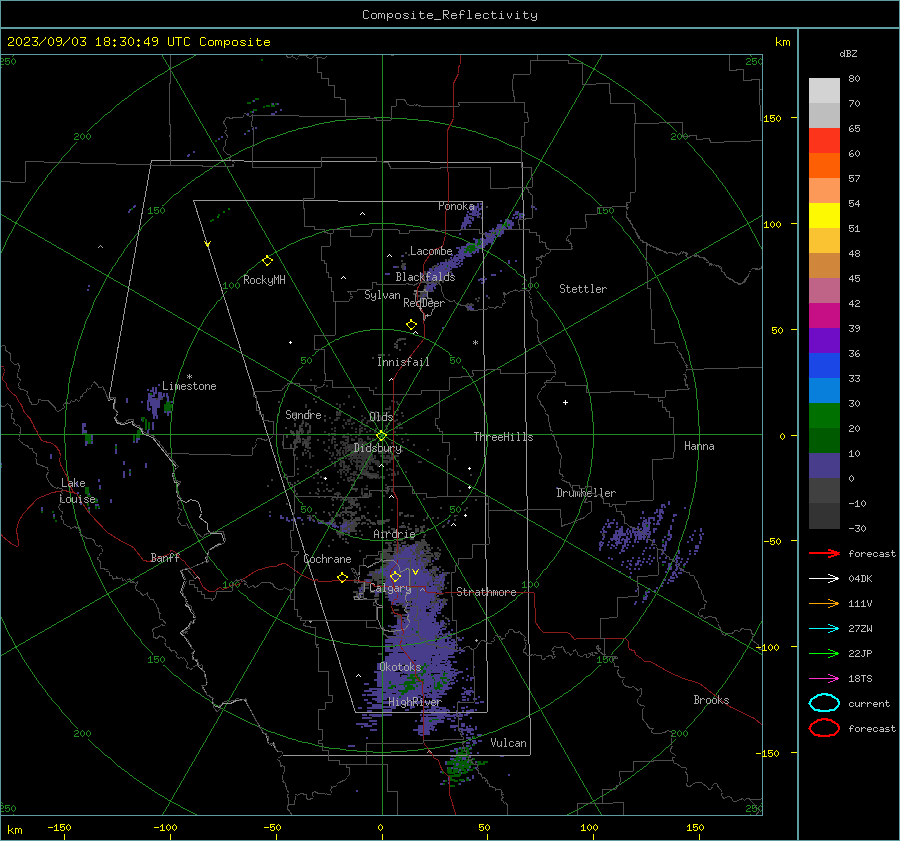Screen dimensions: 900x841
Task: Click the Innisfail city label
Action: tap(403, 362)
